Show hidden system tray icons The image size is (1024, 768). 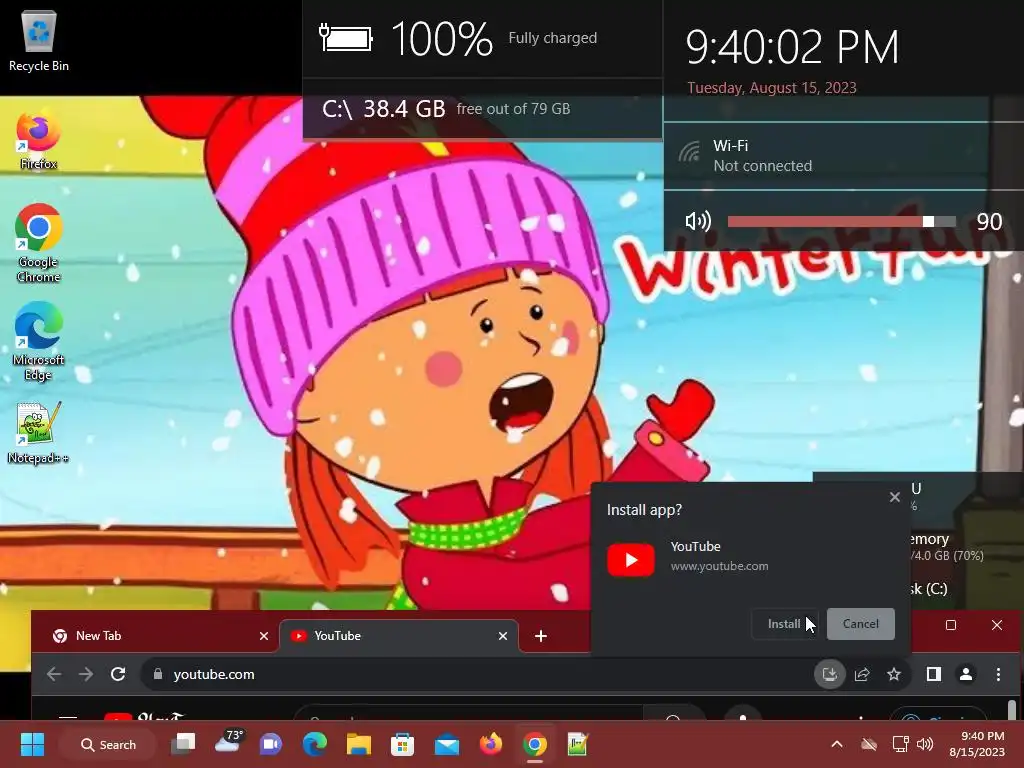coord(837,744)
